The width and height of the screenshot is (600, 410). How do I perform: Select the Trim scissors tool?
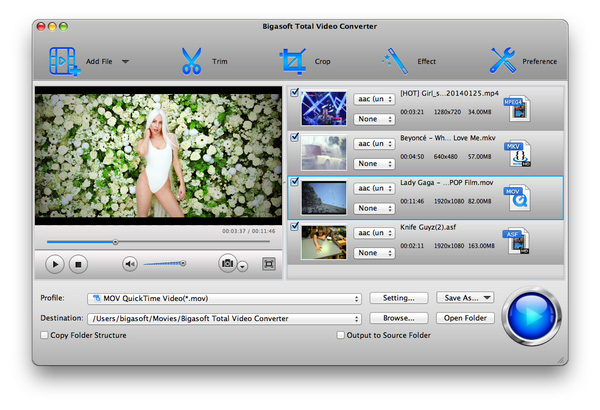[x=191, y=61]
